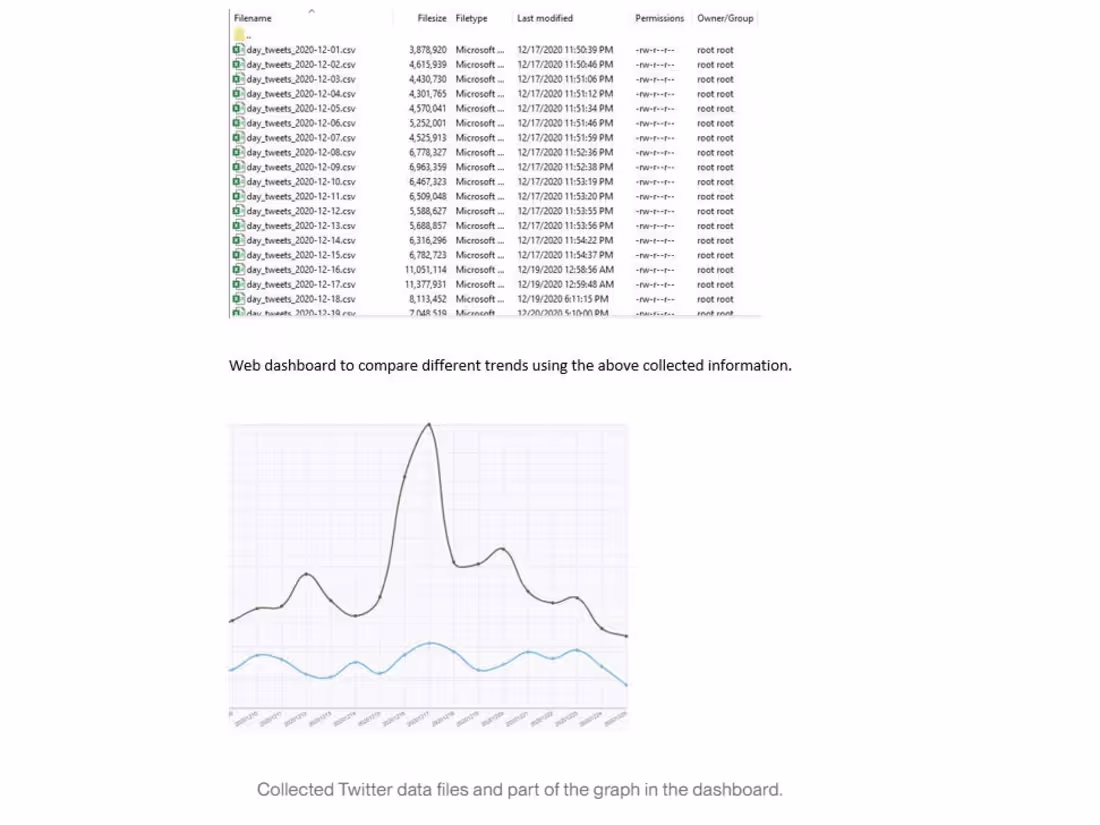Sort files by the Filesize column header
Viewport: 1100px width, 825px height.
pos(431,18)
